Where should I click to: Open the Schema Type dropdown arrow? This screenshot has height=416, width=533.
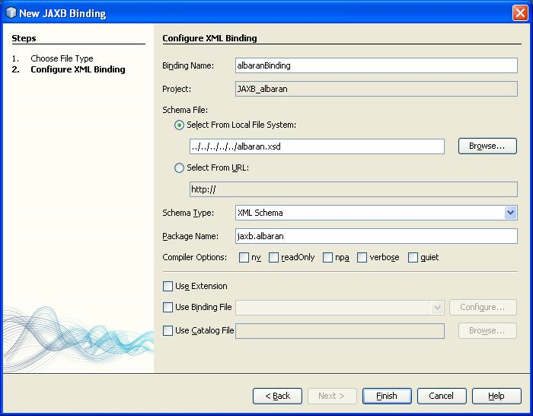click(510, 213)
